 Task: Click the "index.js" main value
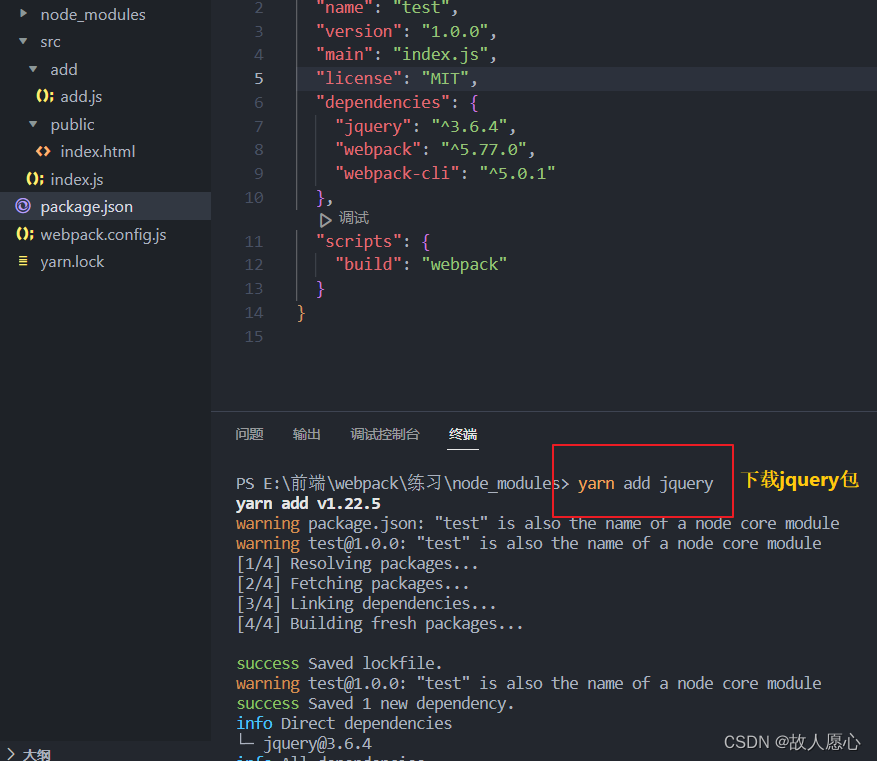[440, 54]
